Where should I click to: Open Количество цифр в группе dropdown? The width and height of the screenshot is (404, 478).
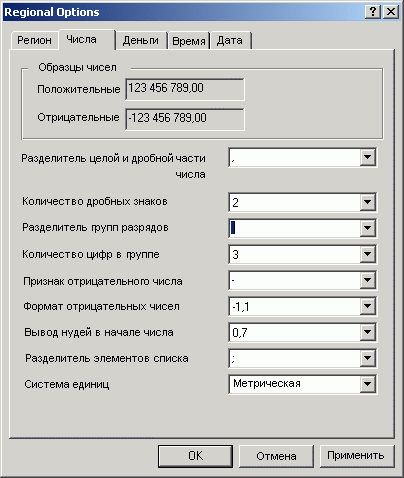pos(367,254)
